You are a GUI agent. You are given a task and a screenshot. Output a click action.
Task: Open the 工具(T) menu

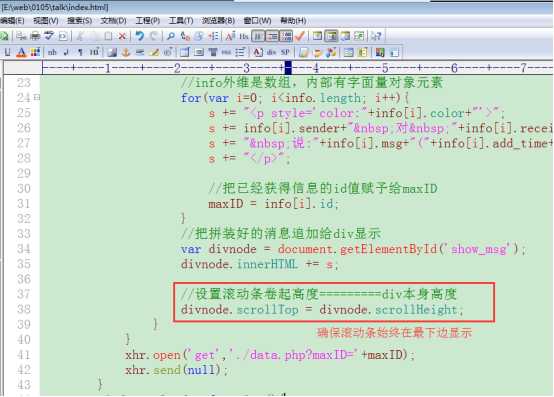pos(181,20)
